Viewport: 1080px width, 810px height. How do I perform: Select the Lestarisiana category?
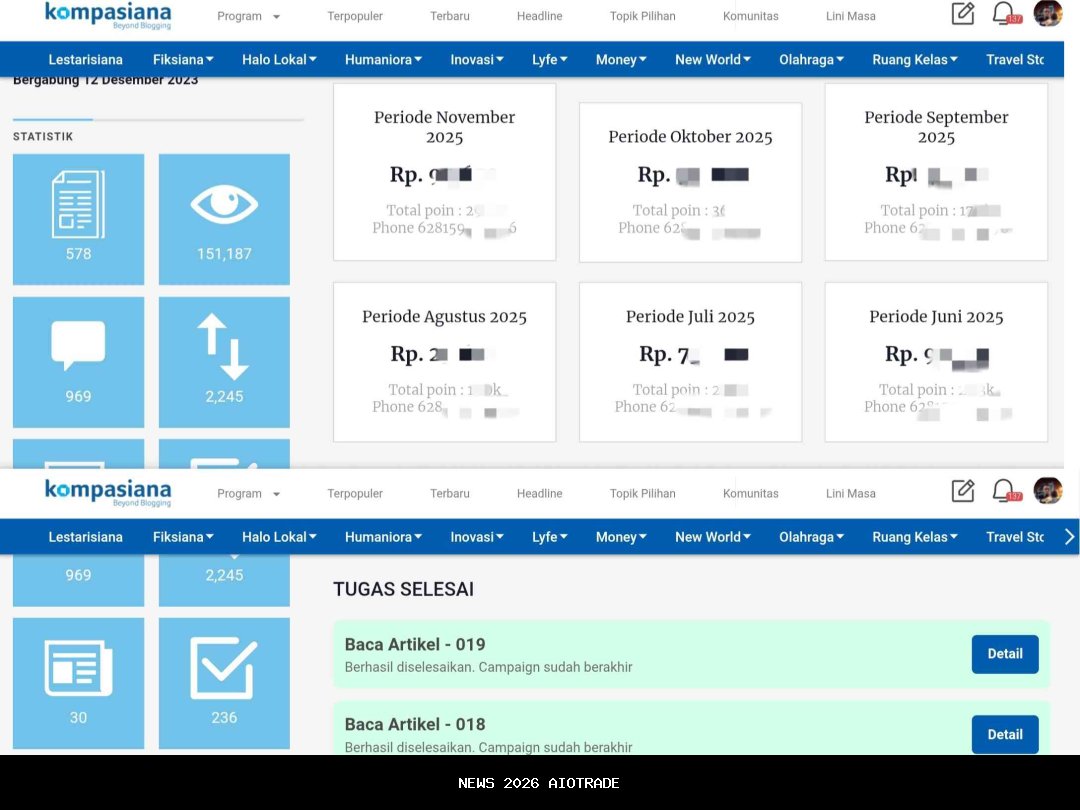click(x=85, y=59)
